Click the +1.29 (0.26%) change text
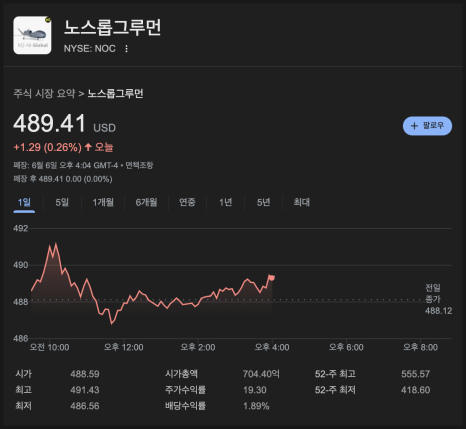The height and width of the screenshot is (429, 466). [47, 147]
